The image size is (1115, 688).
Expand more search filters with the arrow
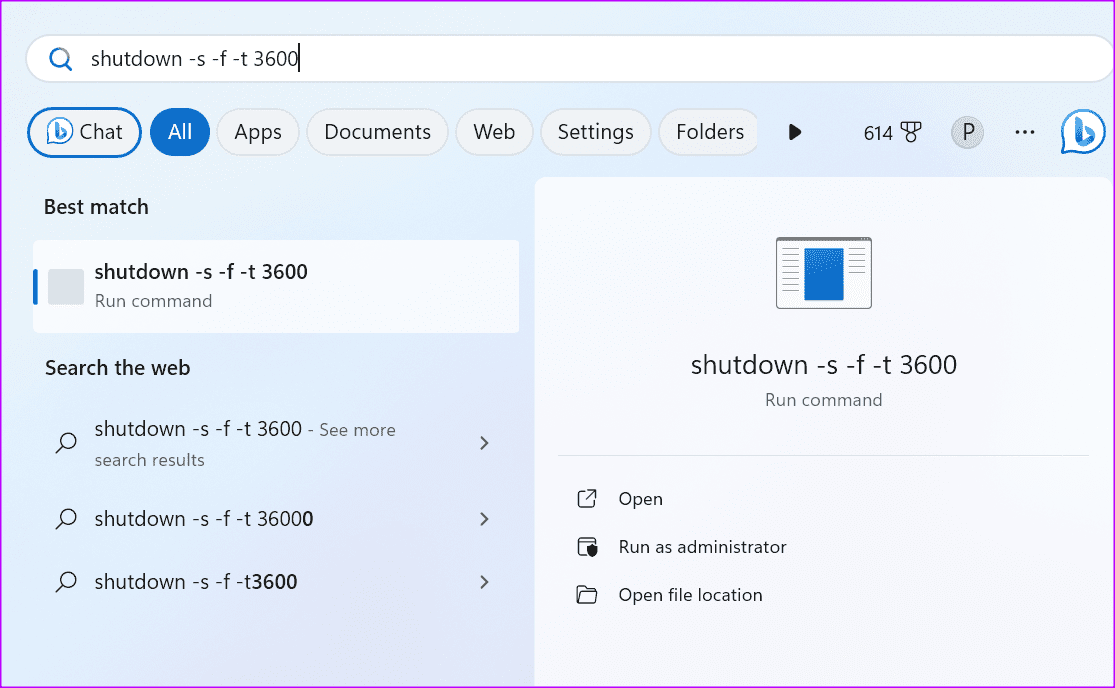tap(794, 131)
